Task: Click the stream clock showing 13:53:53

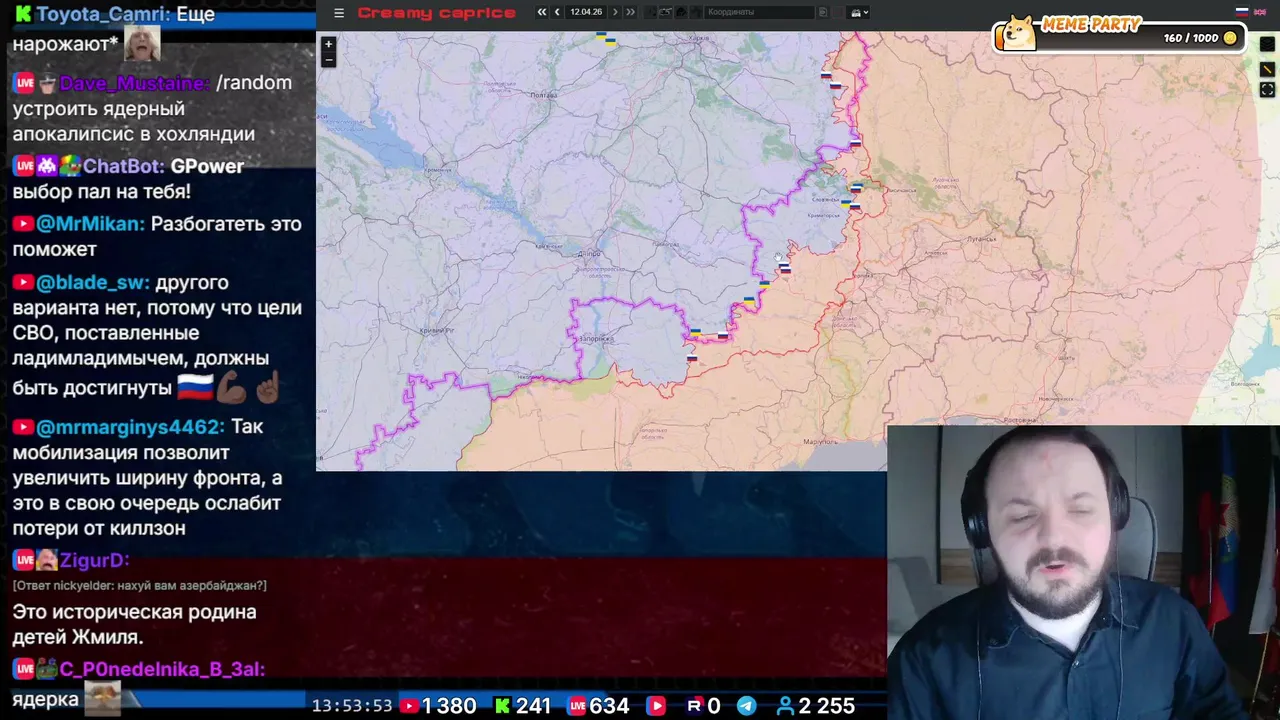Action: [x=352, y=706]
